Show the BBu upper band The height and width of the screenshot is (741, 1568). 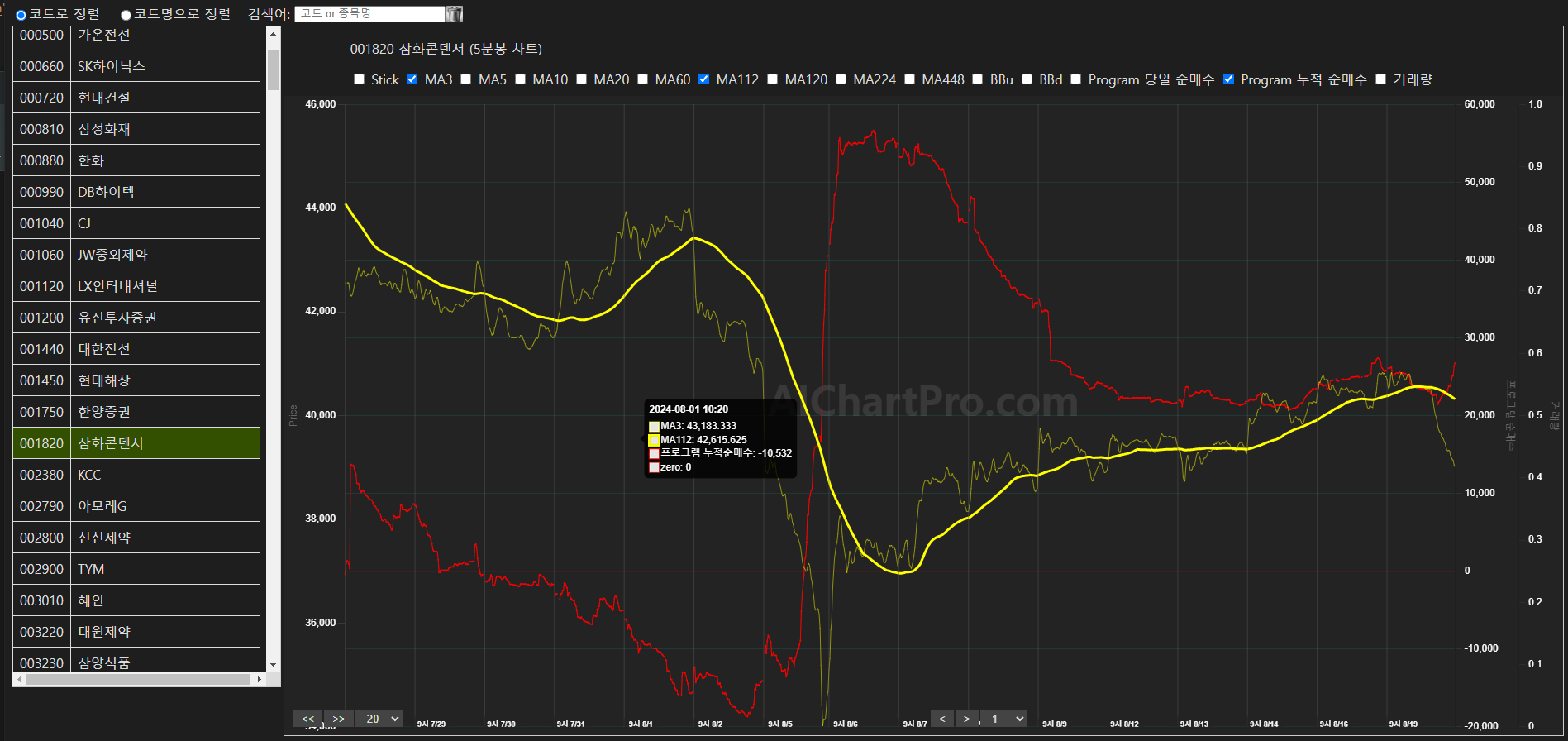click(x=978, y=79)
